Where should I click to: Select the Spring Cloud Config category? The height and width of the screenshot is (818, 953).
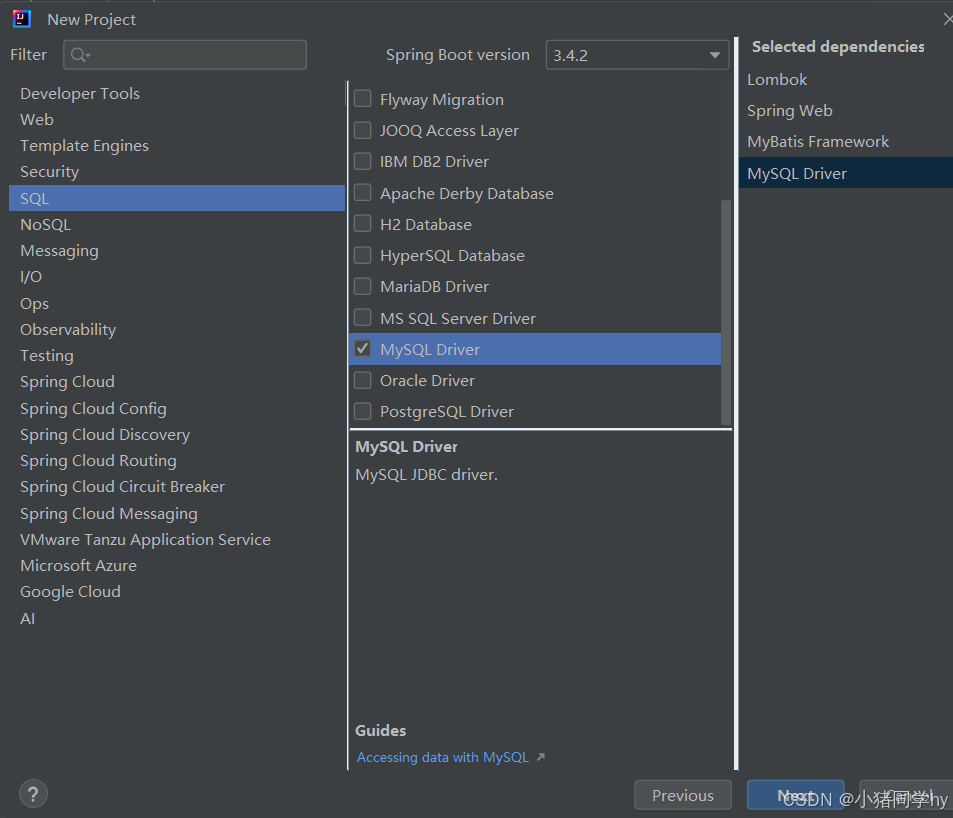(x=177, y=408)
